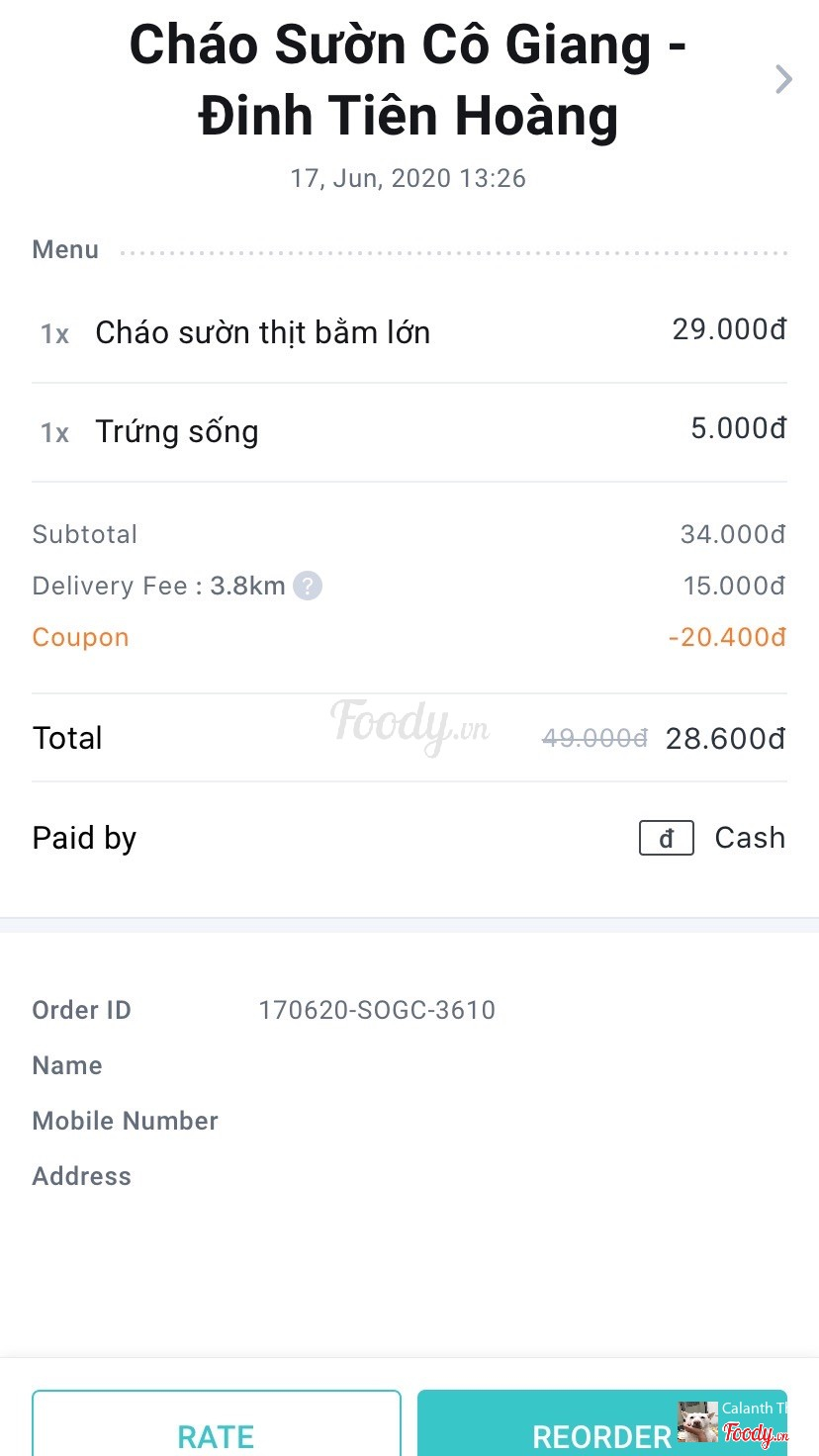Tap the Coupon discount row label

[81, 637]
